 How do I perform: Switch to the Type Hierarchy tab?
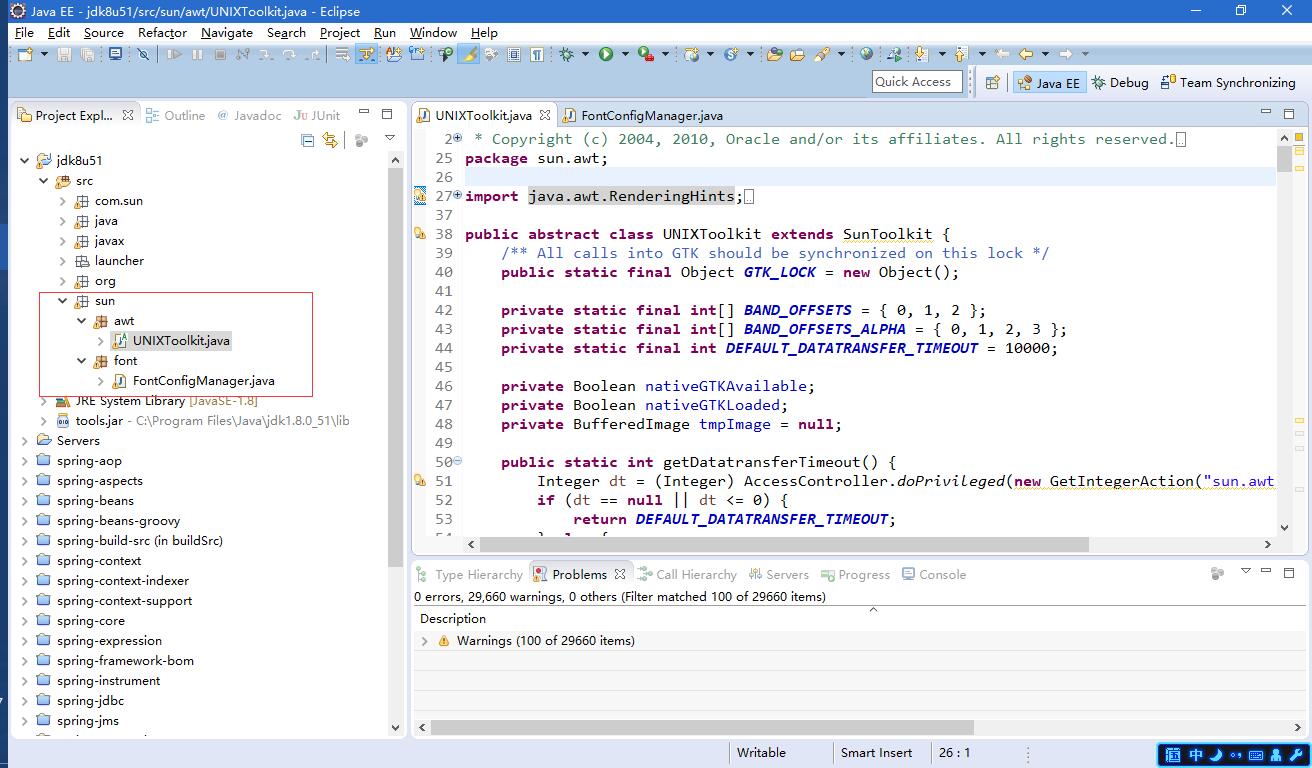click(470, 574)
